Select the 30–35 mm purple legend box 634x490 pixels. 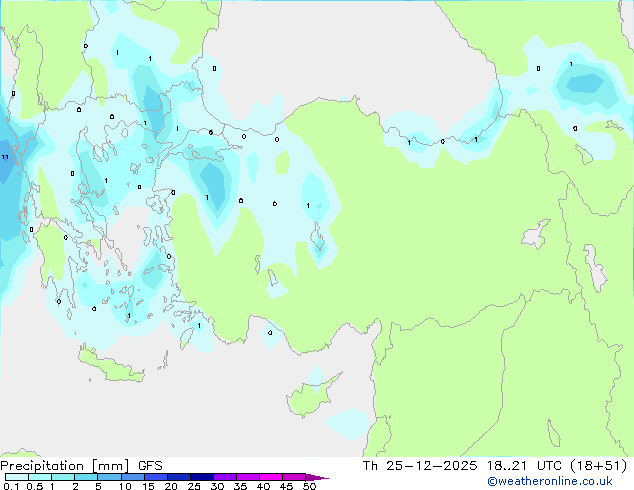[x=224, y=477]
